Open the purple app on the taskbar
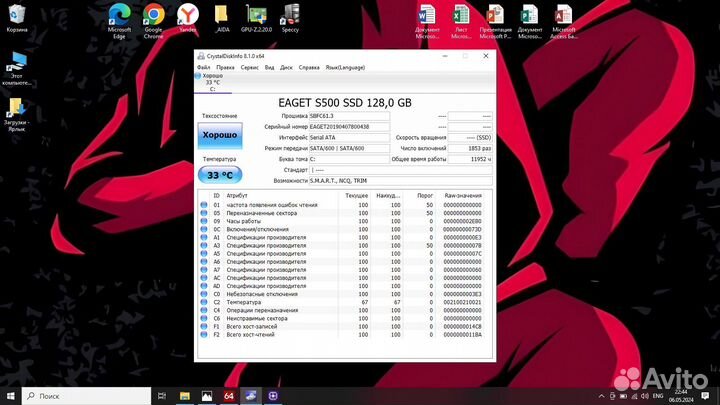Image resolution: width=720 pixels, height=405 pixels. (273, 395)
